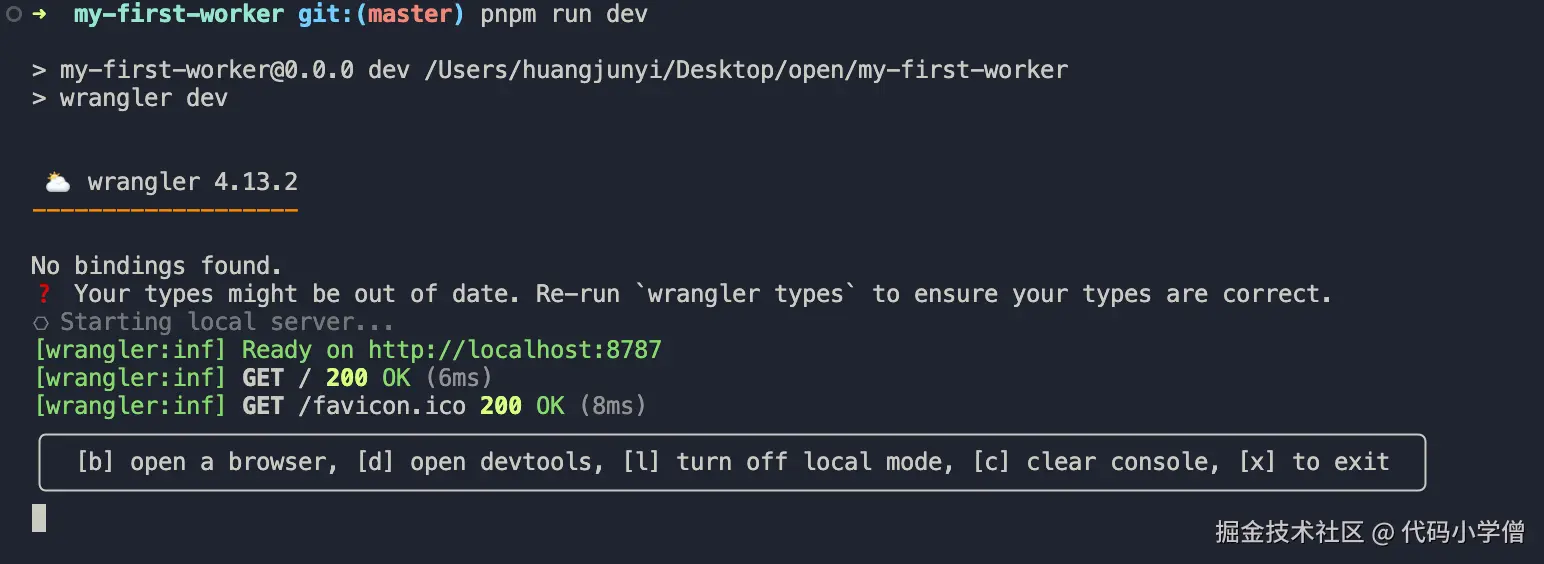Click the '/favicon.ico' request path
This screenshot has width=1544, height=564.
[382, 406]
